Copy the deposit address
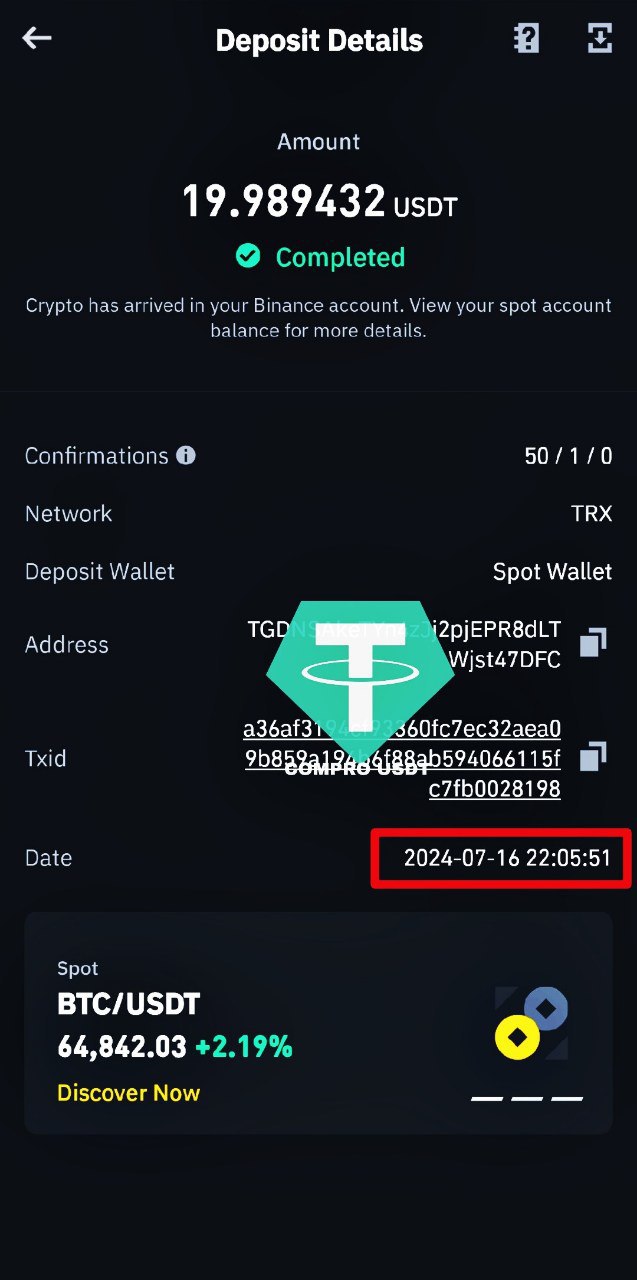 coord(593,642)
